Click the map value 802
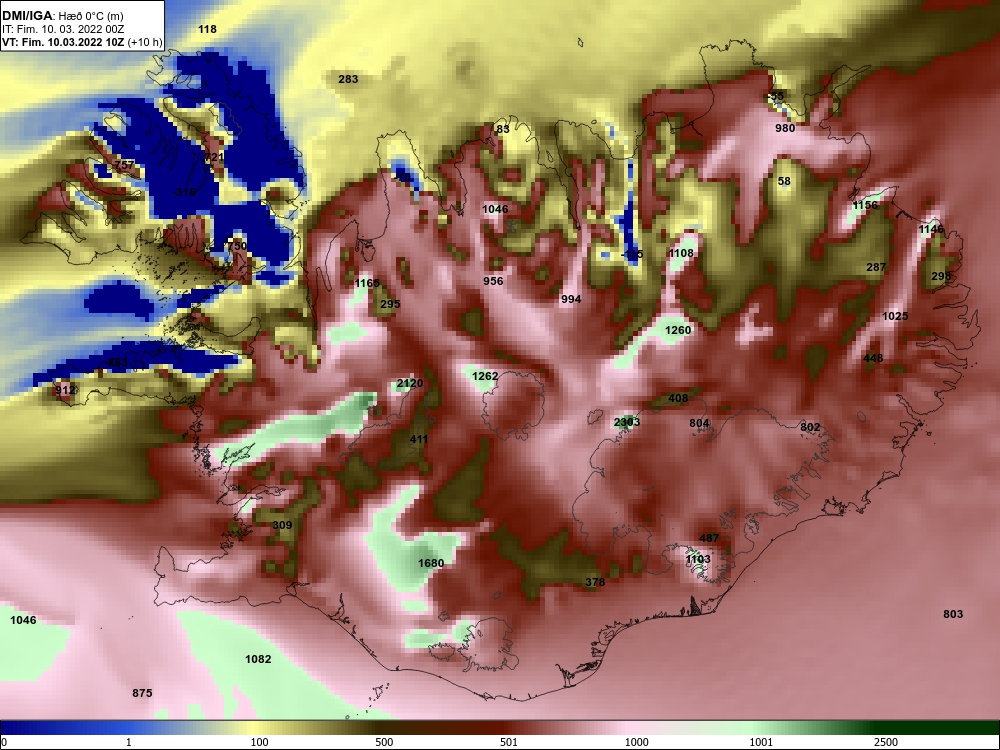 [x=810, y=427]
